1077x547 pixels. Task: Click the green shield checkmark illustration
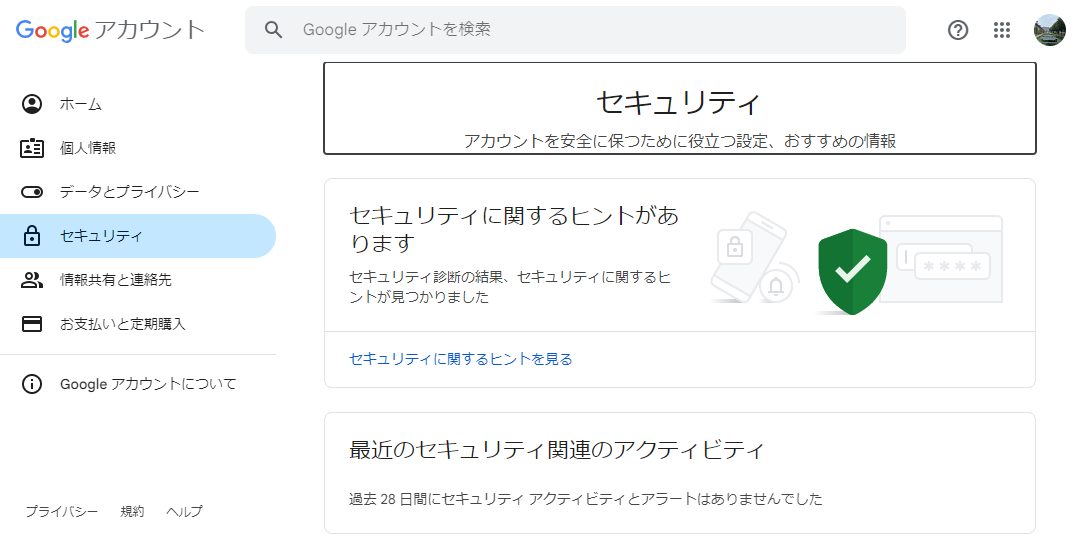click(852, 271)
